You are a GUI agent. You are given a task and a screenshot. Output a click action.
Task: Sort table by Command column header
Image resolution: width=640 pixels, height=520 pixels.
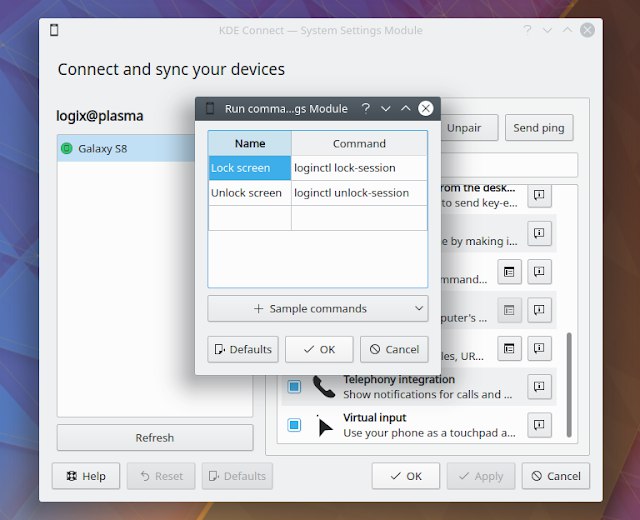click(359, 143)
